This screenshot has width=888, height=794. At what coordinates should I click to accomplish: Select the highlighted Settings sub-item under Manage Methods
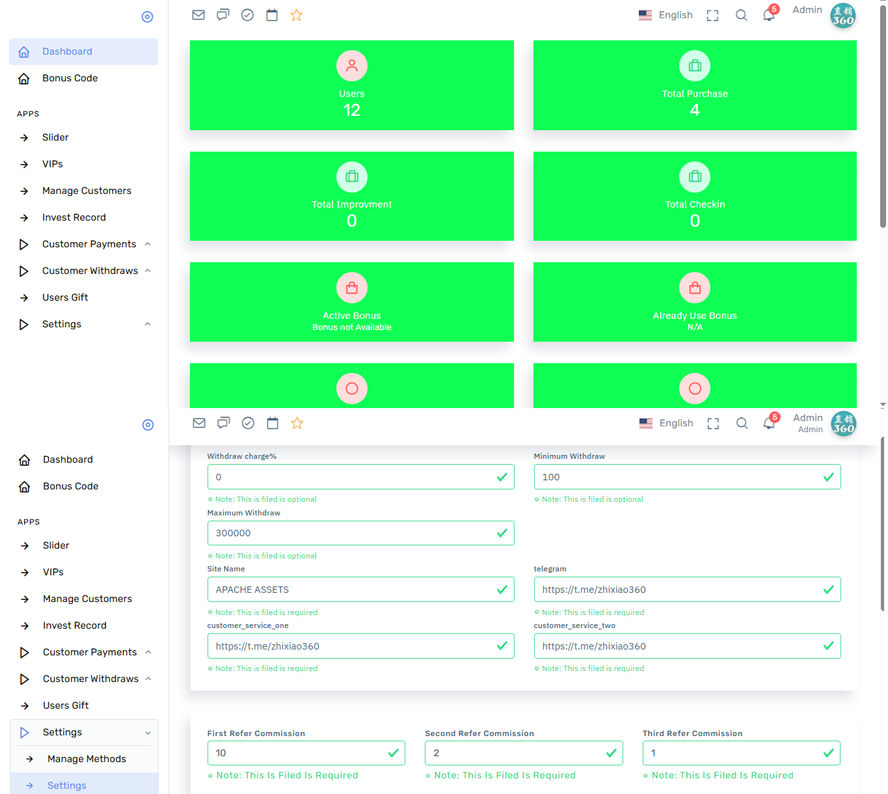tap(67, 785)
